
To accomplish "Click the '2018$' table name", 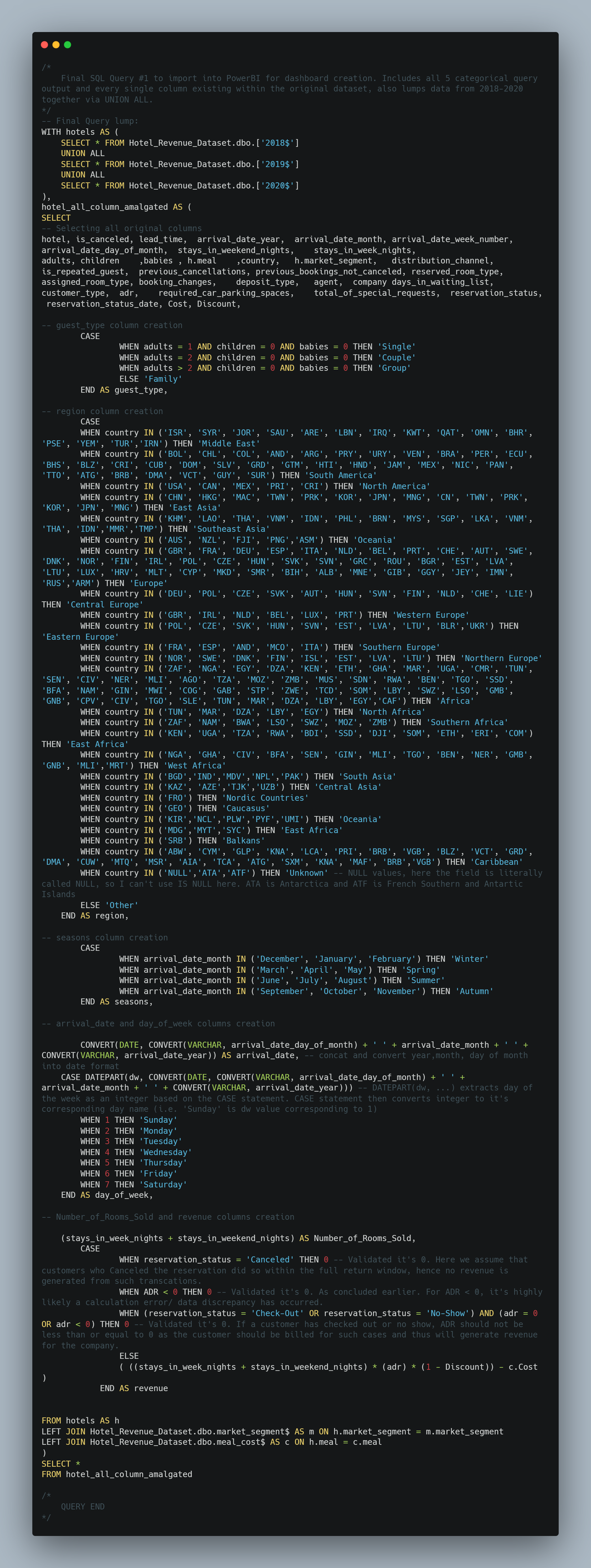I will 278,143.
